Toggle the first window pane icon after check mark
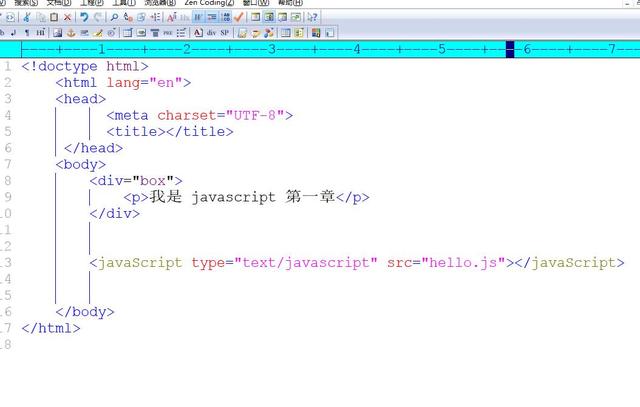The height and width of the screenshot is (407, 640). [256, 17]
